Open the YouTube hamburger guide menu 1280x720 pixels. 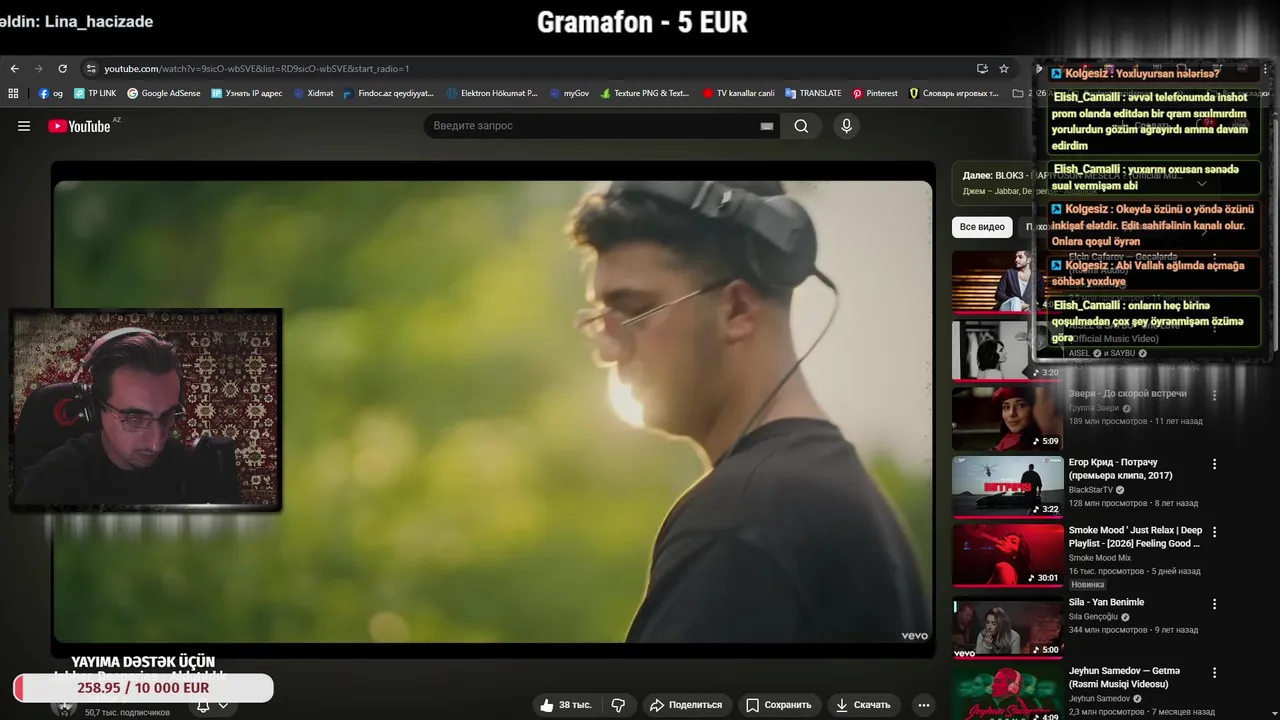24,126
